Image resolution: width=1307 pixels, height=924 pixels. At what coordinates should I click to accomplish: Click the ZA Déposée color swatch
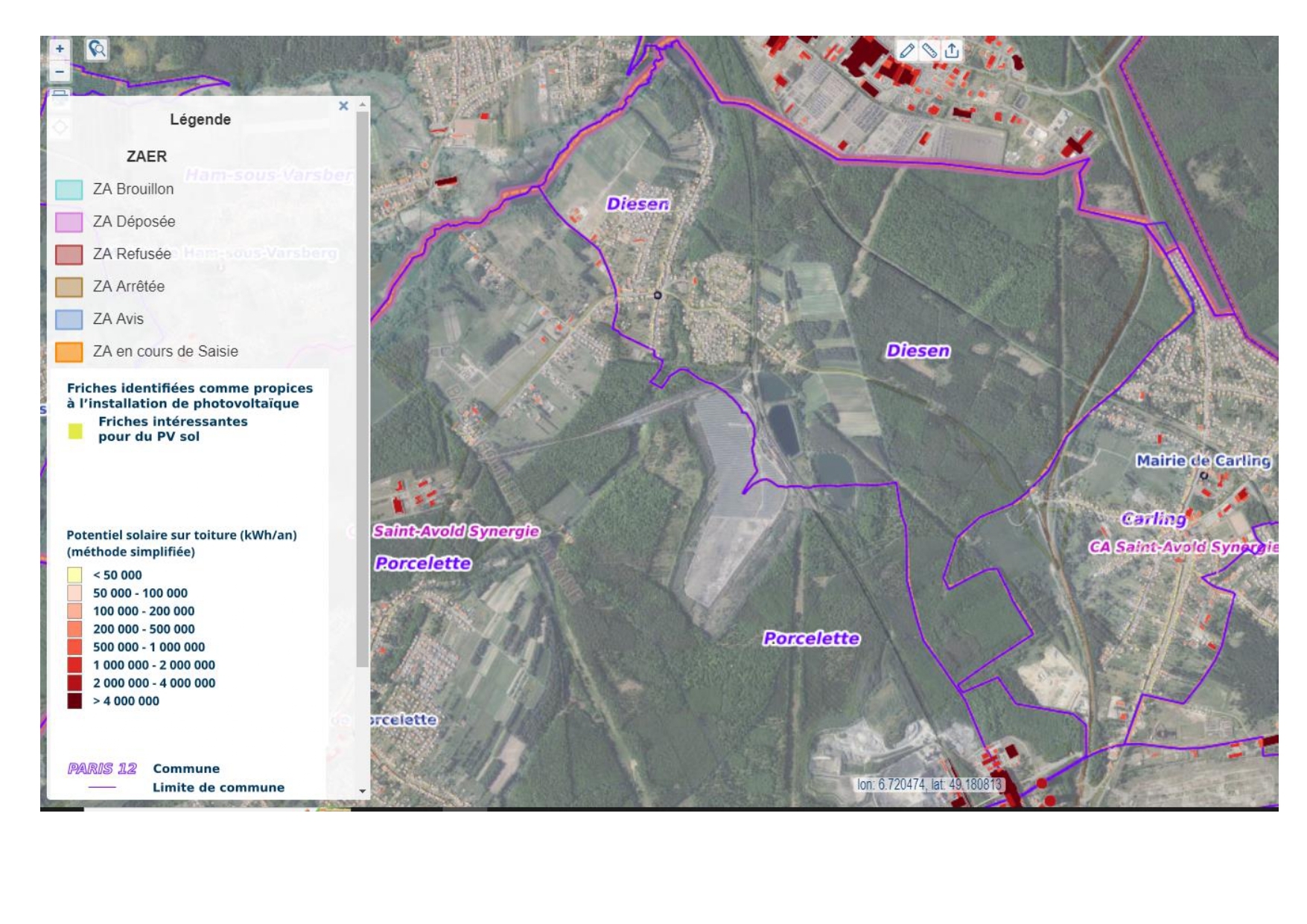coord(69,222)
